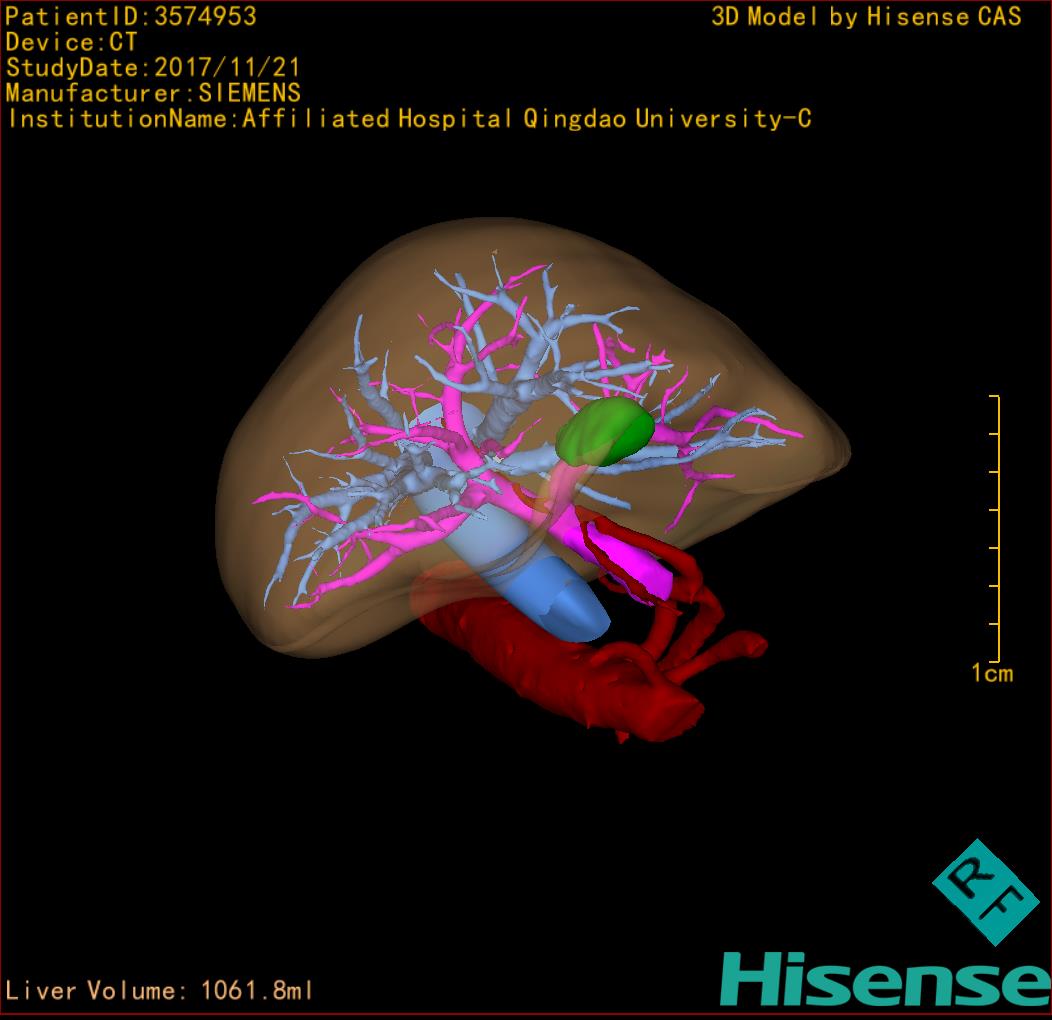The image size is (1052, 1020).
Task: Click the InstitutionName text line
Action: [408, 120]
